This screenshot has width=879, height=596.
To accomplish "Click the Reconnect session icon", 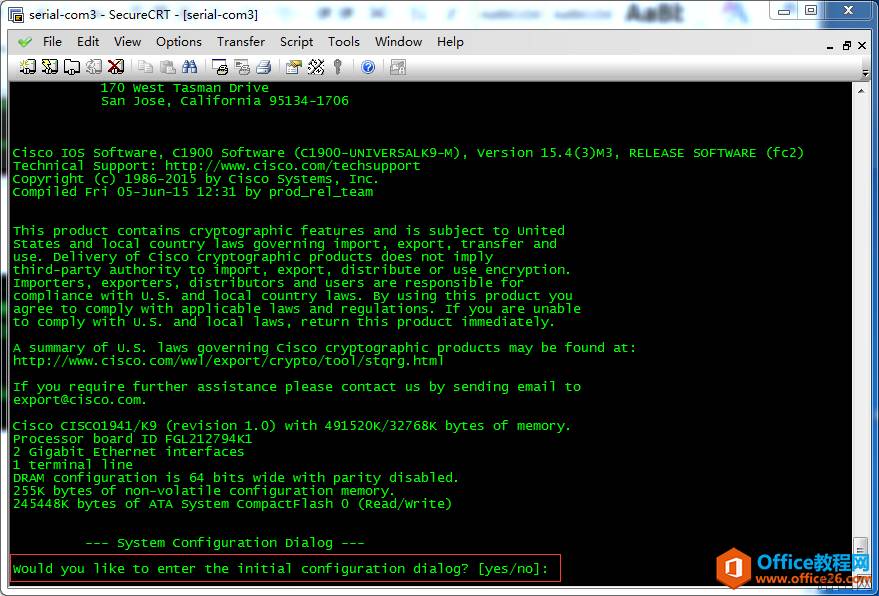I will (x=94, y=67).
